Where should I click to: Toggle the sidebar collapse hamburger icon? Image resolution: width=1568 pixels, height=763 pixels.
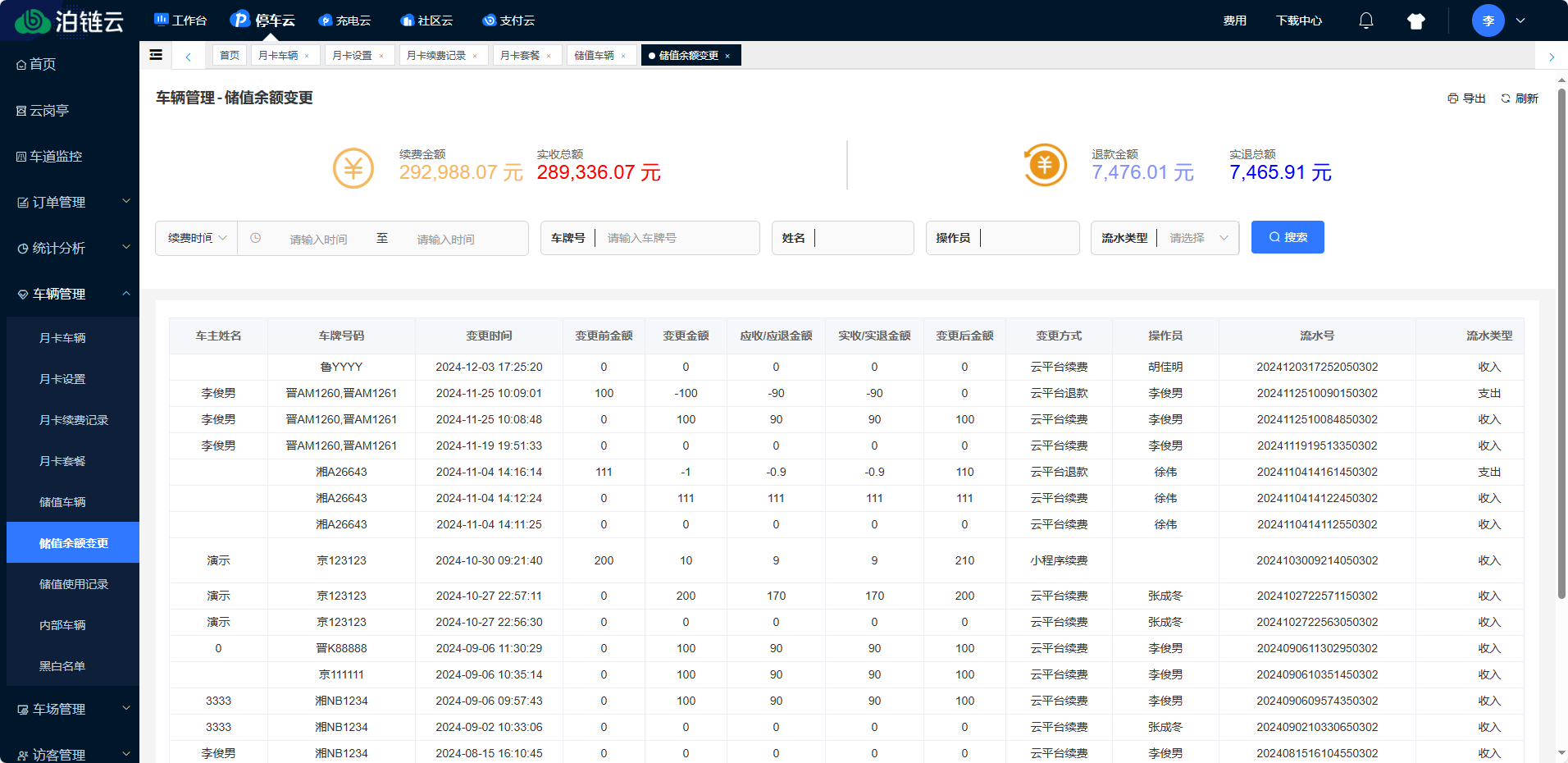(x=156, y=55)
